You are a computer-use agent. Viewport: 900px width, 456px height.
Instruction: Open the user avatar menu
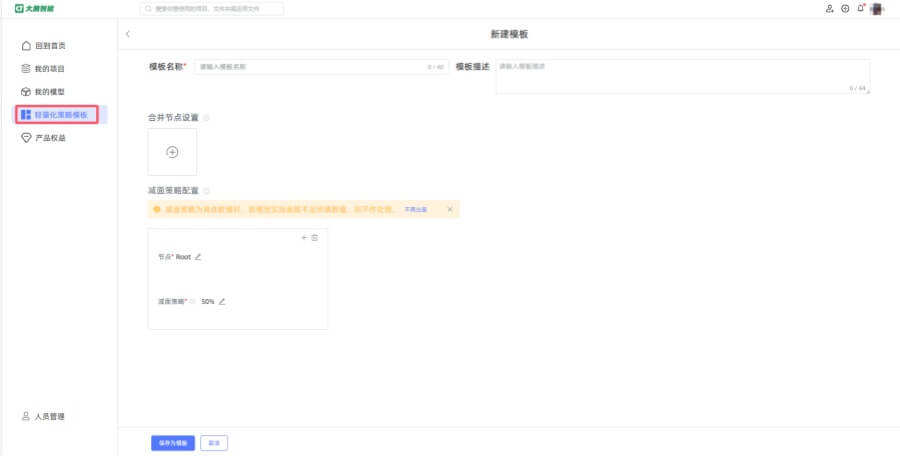[x=876, y=9]
